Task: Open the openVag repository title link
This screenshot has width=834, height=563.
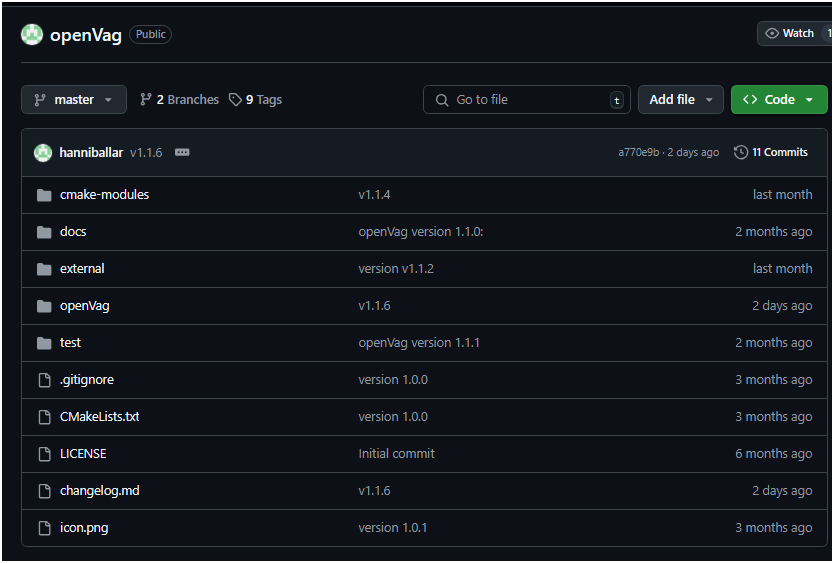Action: [86, 36]
